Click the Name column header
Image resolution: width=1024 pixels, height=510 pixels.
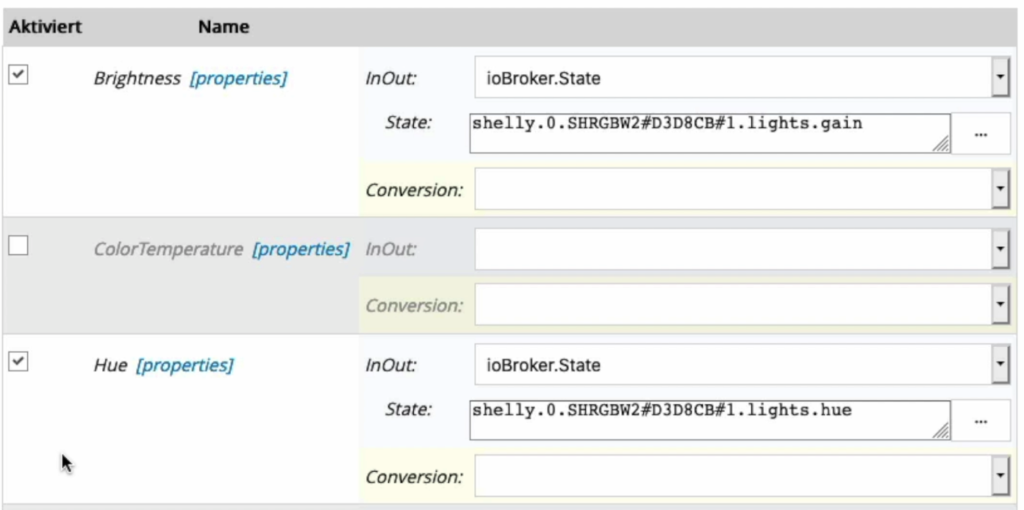(223, 27)
